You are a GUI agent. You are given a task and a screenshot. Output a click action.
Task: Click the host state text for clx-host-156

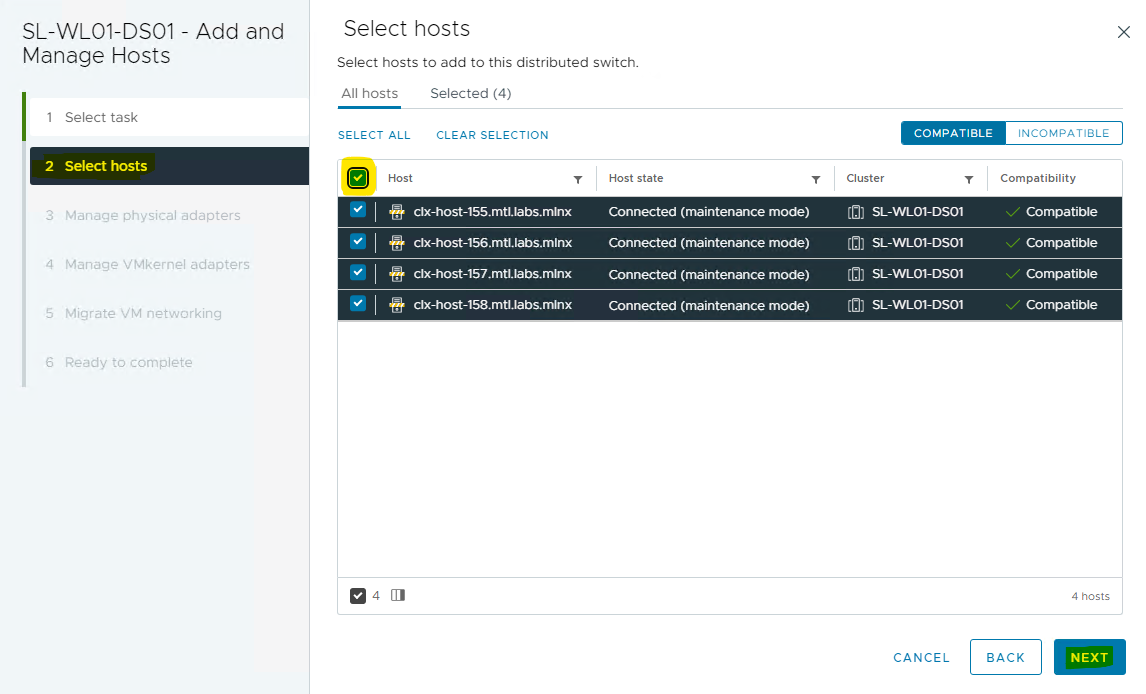pyautogui.click(x=709, y=243)
